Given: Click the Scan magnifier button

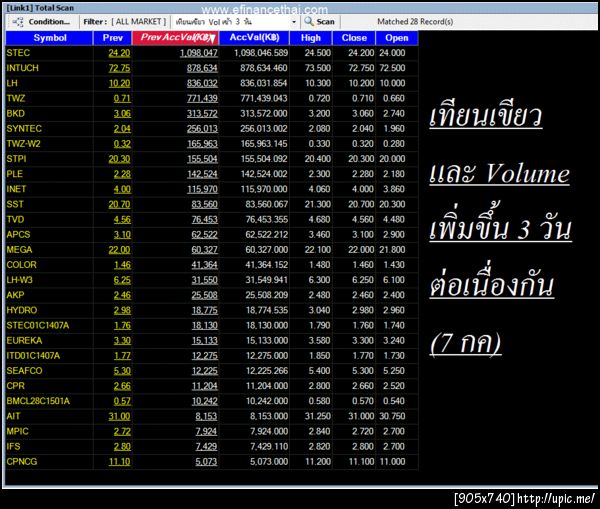Looking at the screenshot, I should 320,22.
